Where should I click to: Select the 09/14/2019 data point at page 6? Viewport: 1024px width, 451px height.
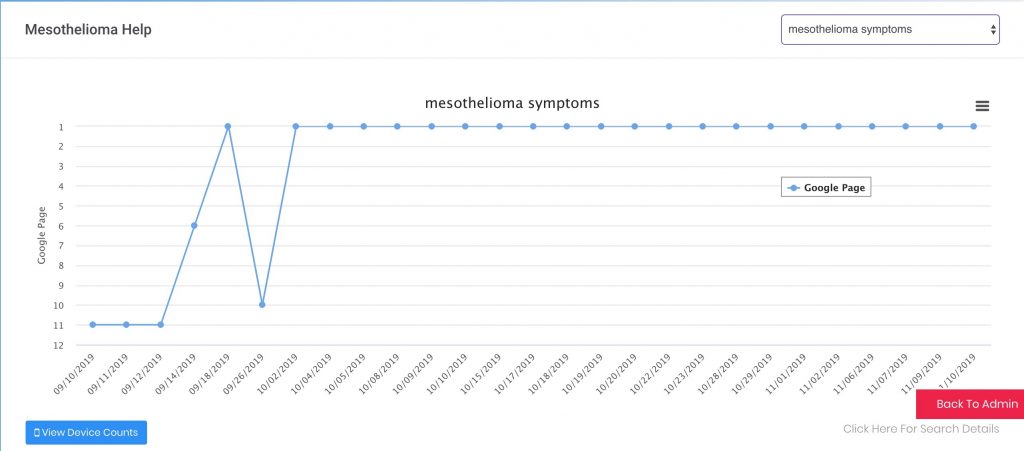[194, 225]
